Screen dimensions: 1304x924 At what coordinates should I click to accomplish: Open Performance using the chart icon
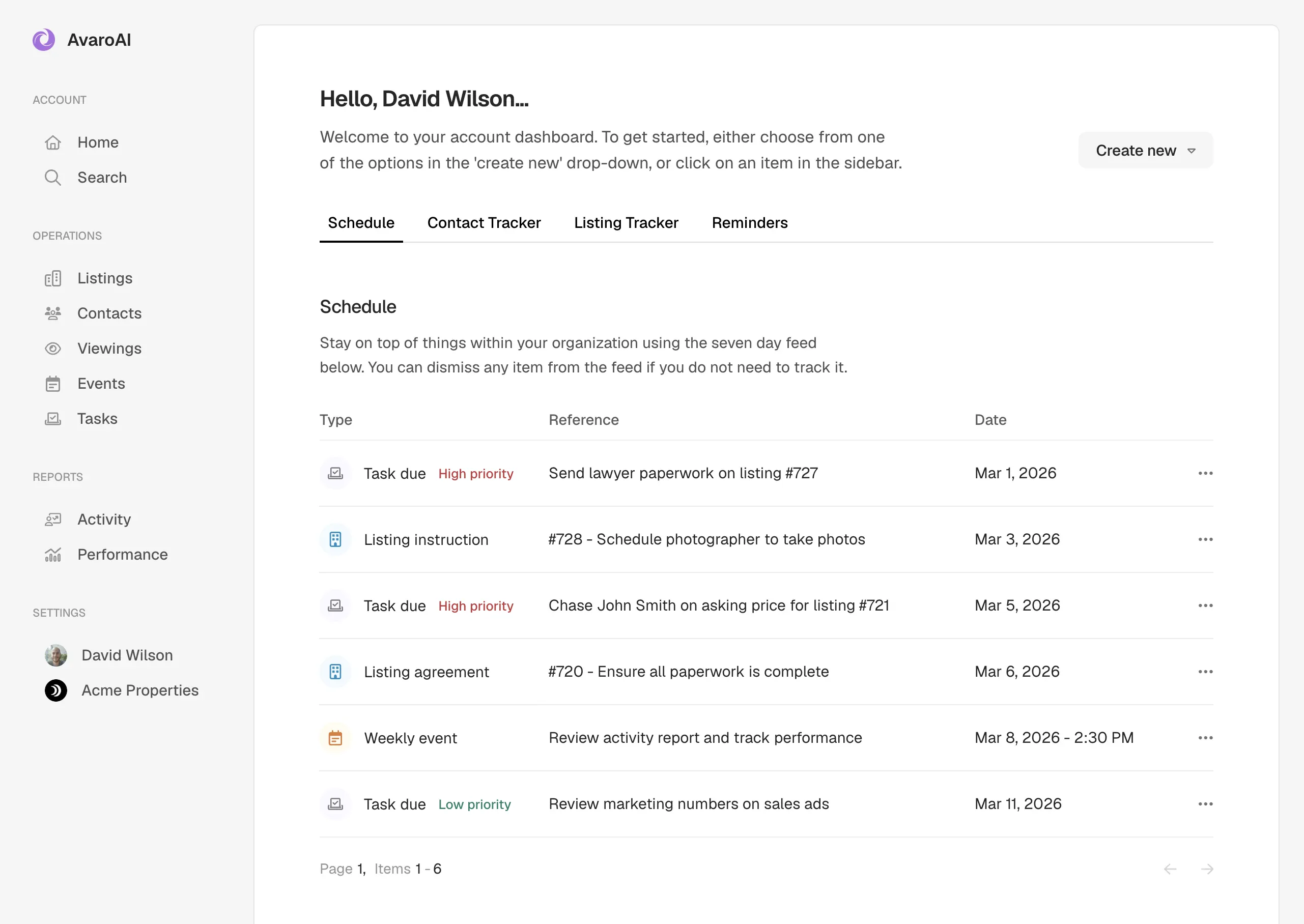pos(53,554)
